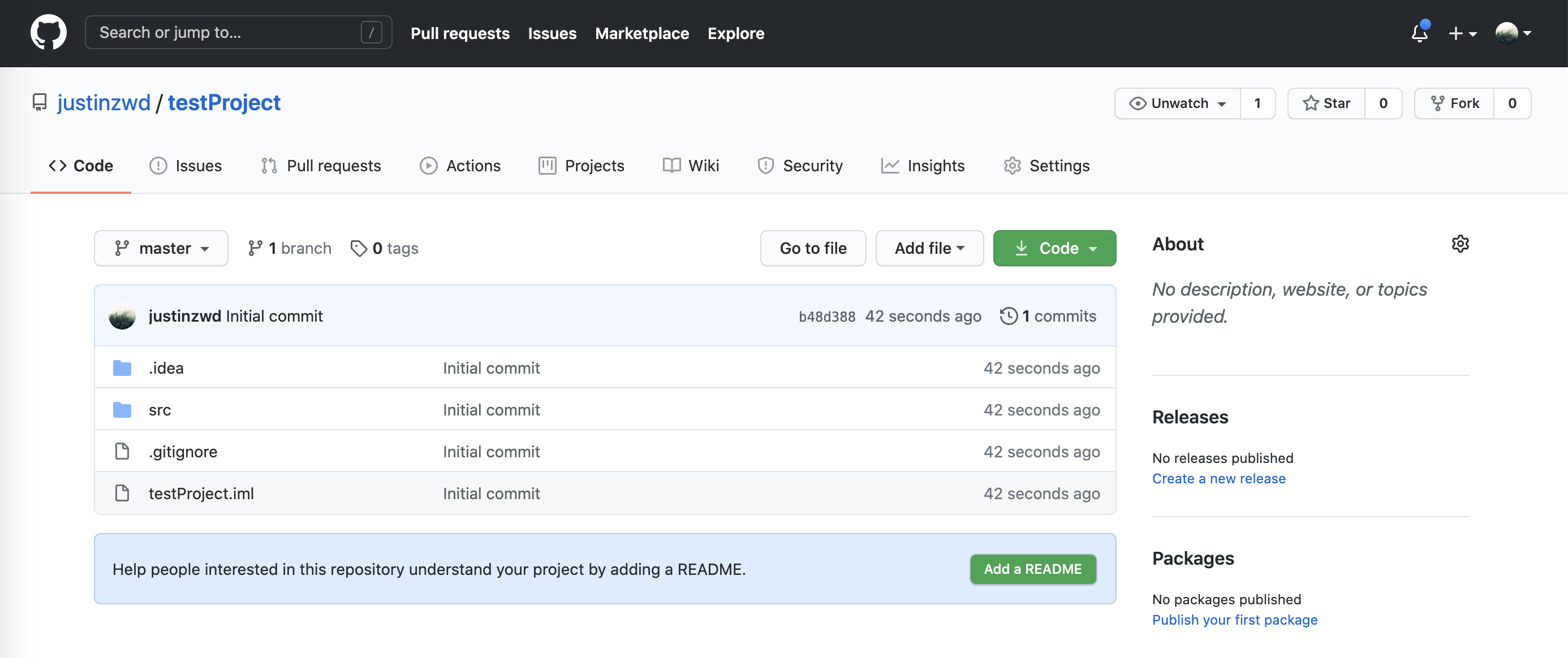This screenshot has height=658, width=1568.
Task: Click the src folder tree item
Action: click(159, 409)
